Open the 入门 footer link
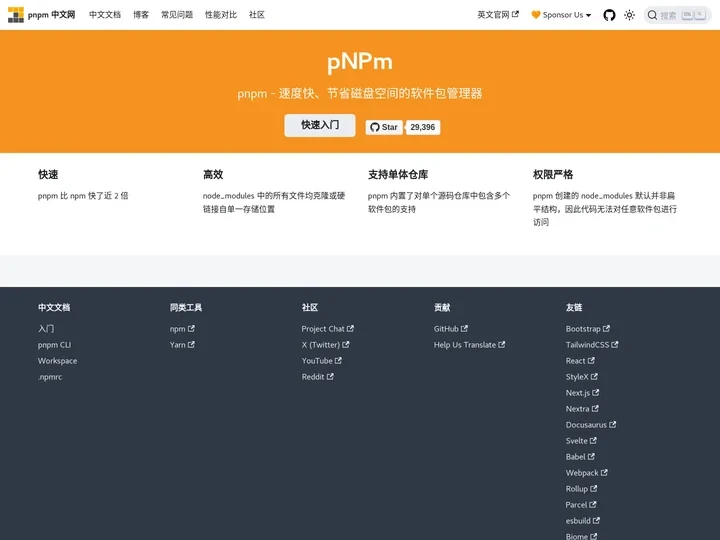 coord(46,329)
